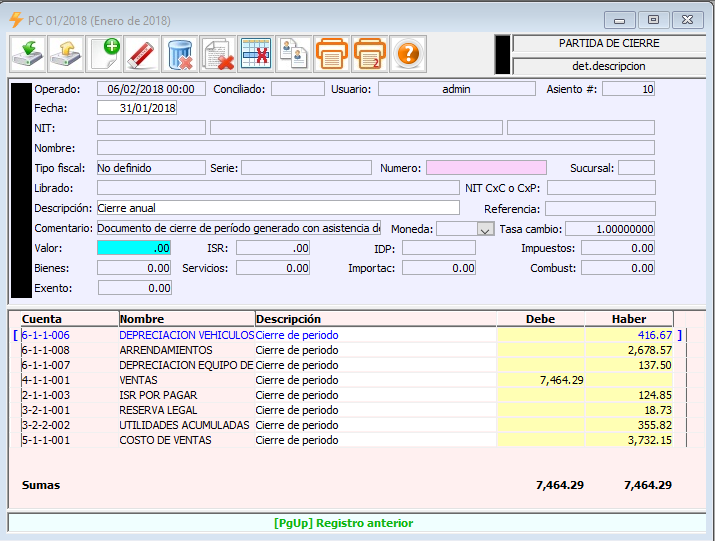This screenshot has height=541, width=715.
Task: Click the Haber column header
Action: coord(629,319)
